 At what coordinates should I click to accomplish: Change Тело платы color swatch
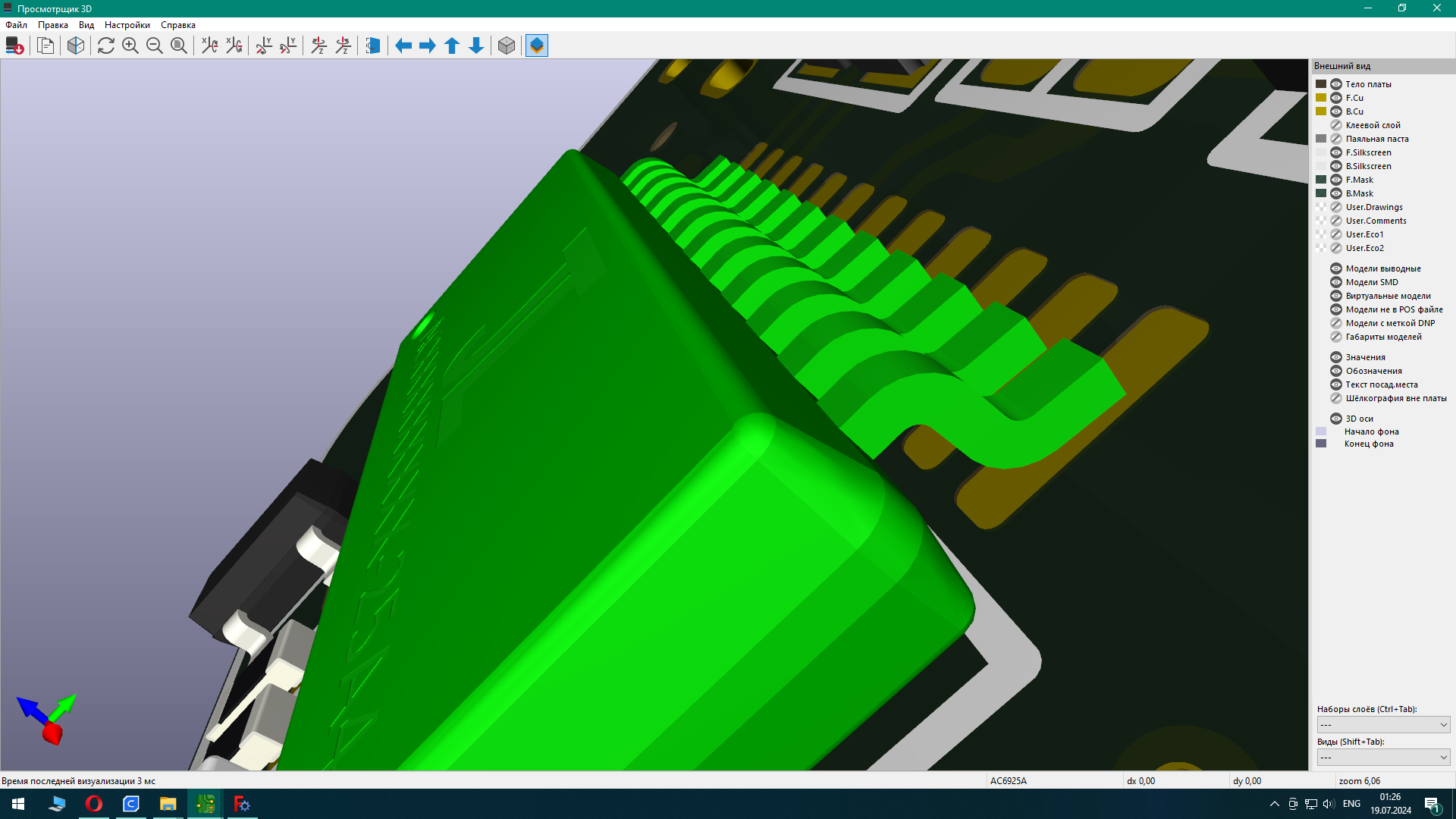click(1321, 84)
